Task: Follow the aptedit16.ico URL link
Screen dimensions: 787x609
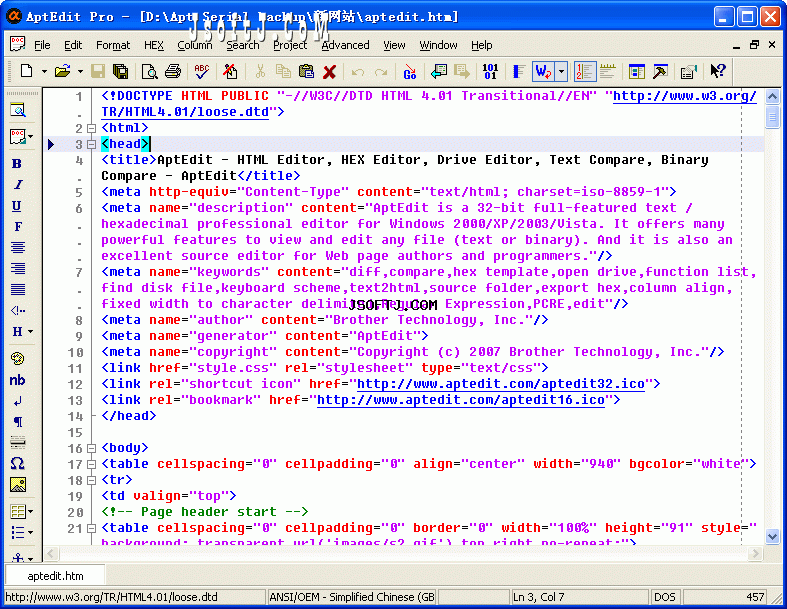Action: click(x=461, y=400)
